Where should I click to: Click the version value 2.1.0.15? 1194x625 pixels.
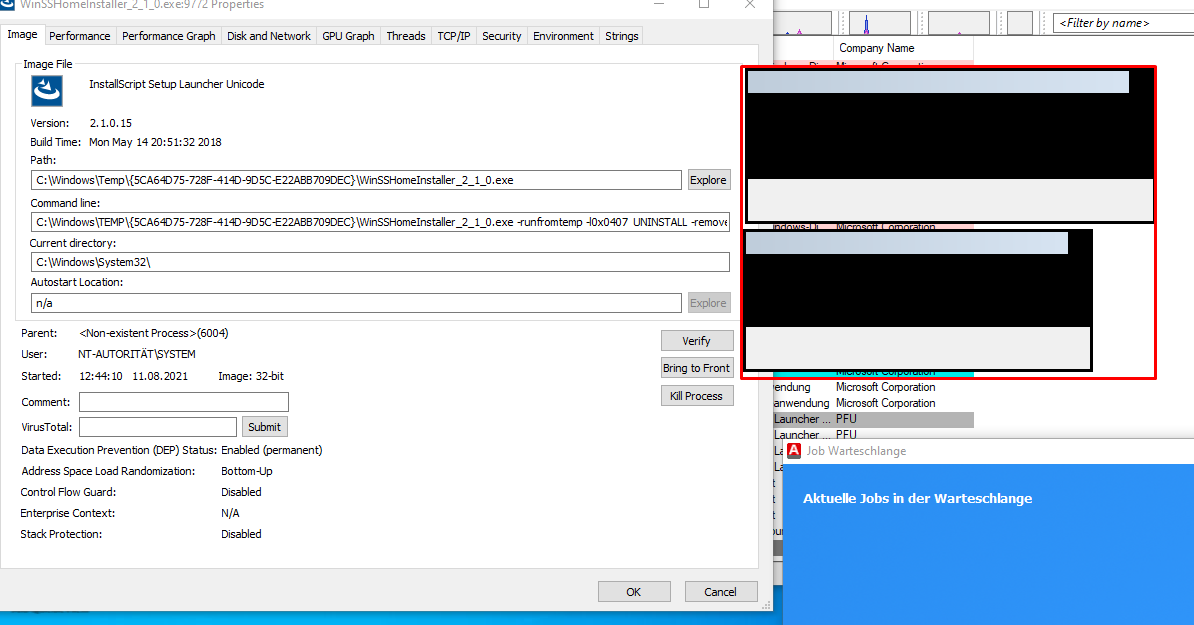[111, 123]
